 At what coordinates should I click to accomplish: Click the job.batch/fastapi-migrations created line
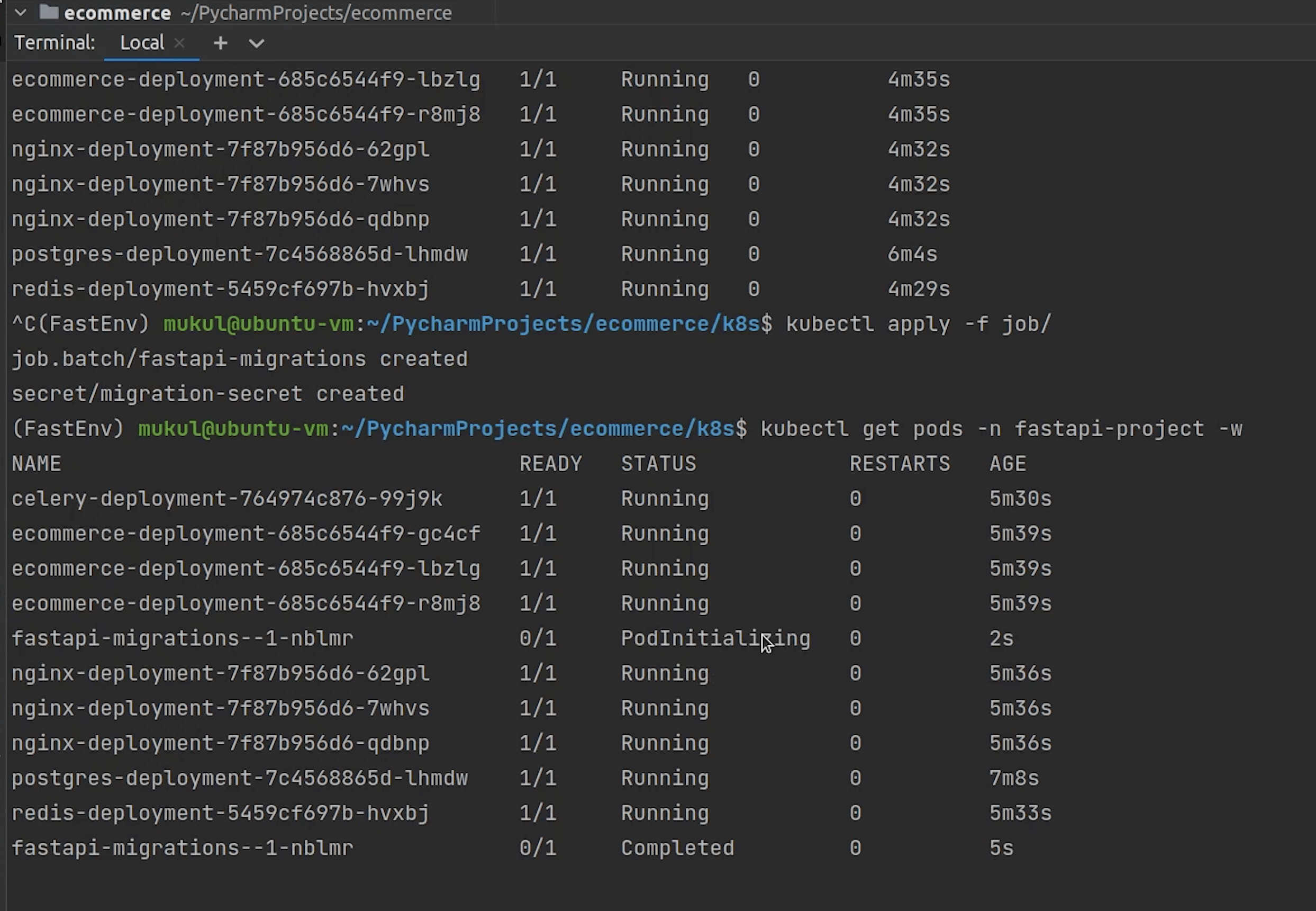(x=240, y=359)
